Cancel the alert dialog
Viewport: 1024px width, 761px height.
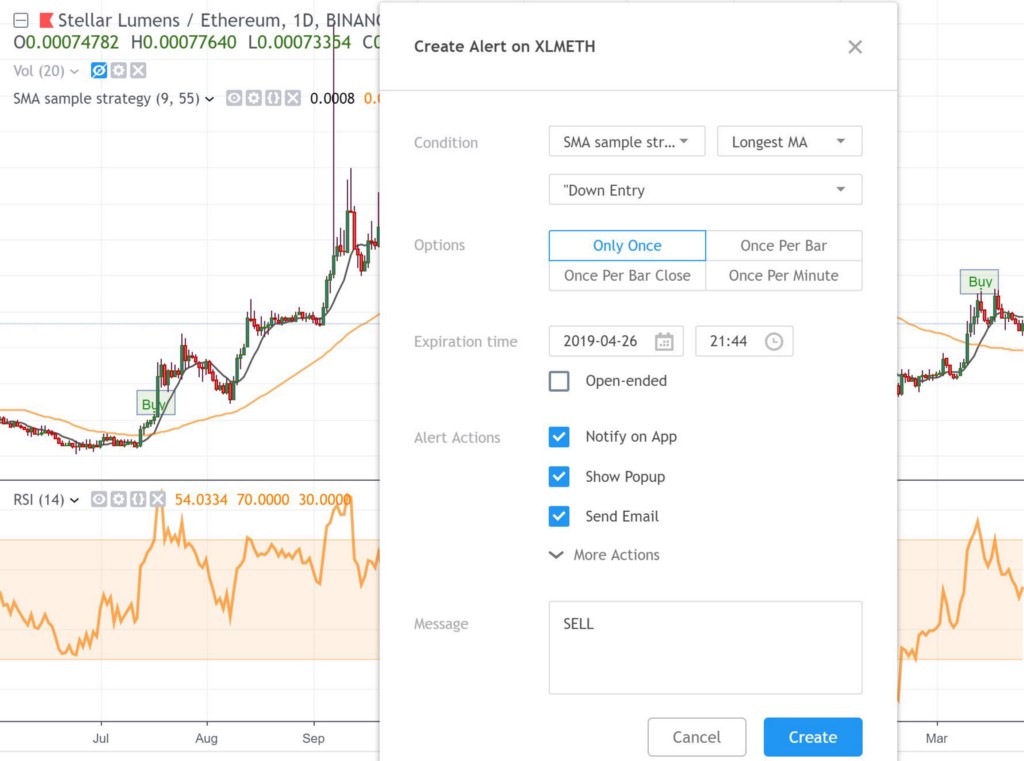pyautogui.click(x=697, y=737)
